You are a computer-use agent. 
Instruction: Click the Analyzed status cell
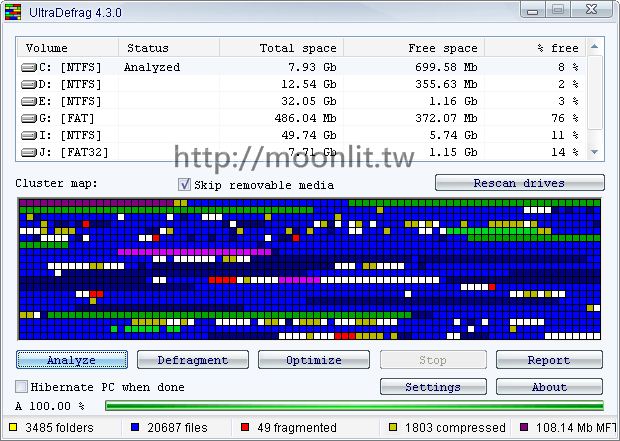click(152, 67)
